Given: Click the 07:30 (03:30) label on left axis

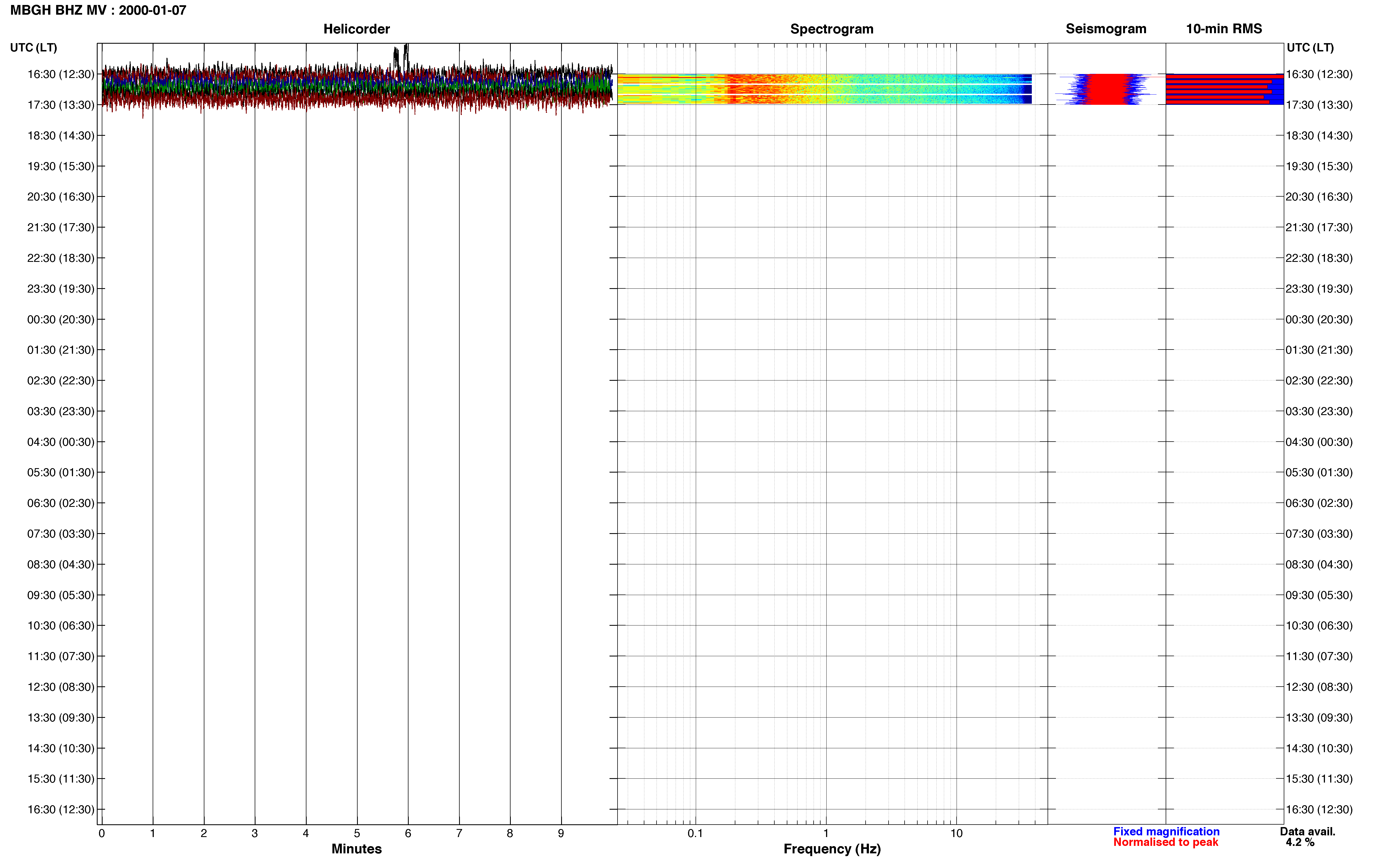Looking at the screenshot, I should tap(61, 534).
